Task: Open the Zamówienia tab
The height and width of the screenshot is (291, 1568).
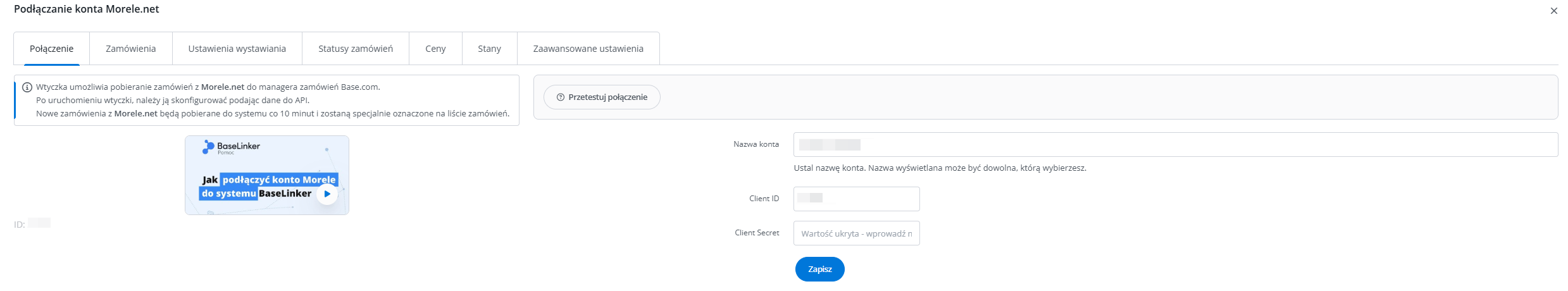Action: click(x=130, y=49)
